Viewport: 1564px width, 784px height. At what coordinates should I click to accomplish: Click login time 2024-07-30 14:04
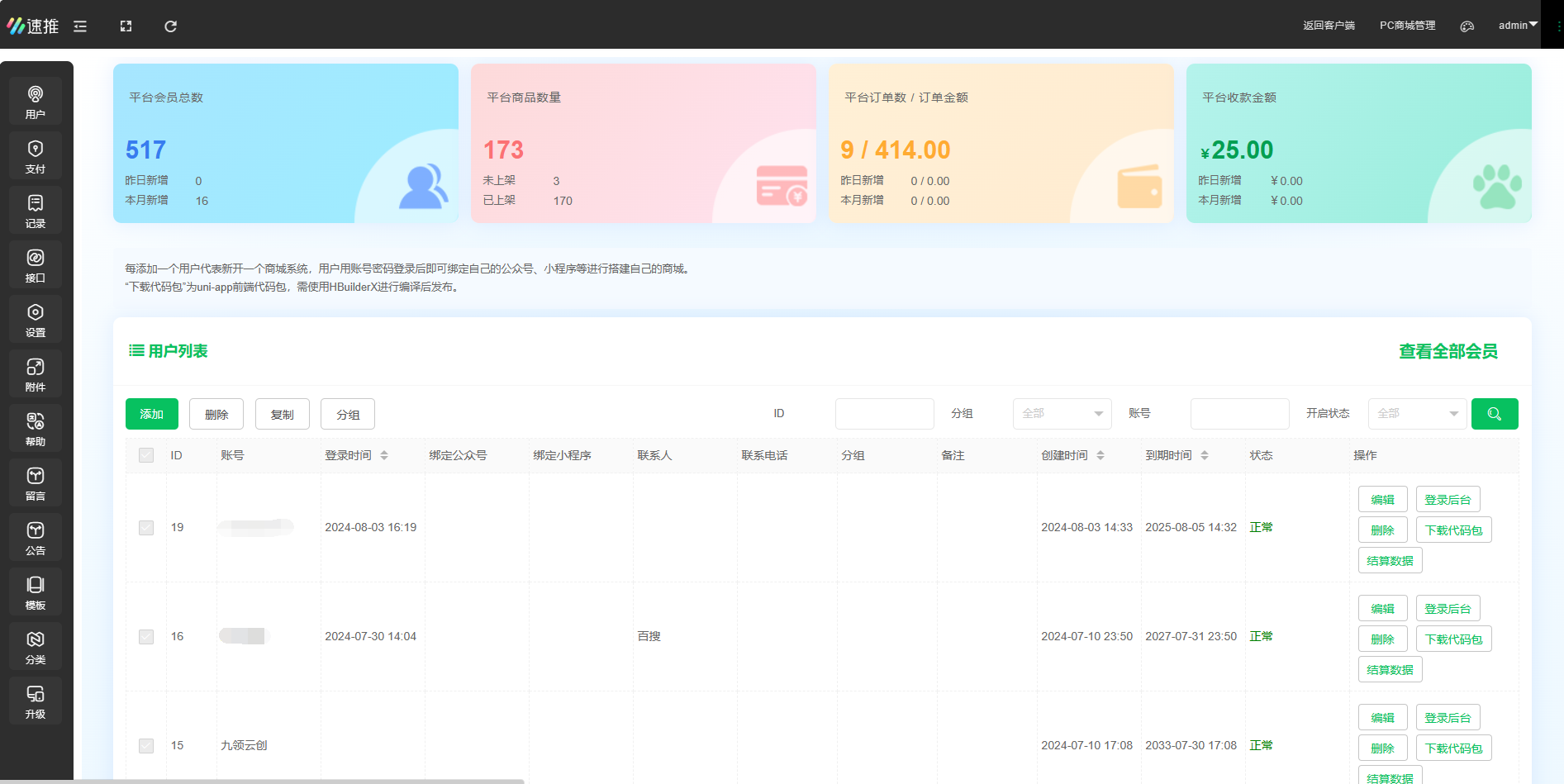coord(371,637)
